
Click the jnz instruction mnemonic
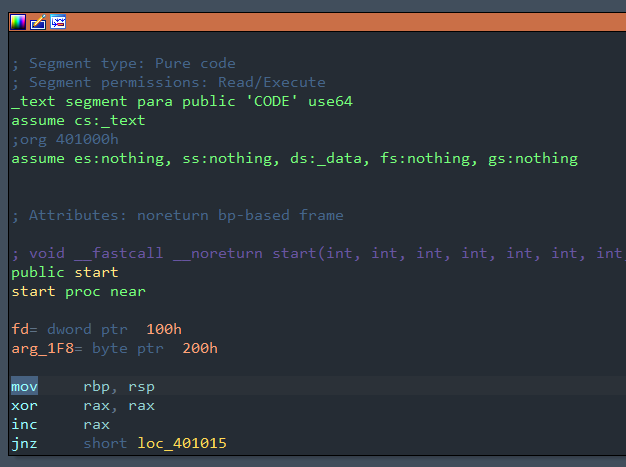click(x=24, y=444)
